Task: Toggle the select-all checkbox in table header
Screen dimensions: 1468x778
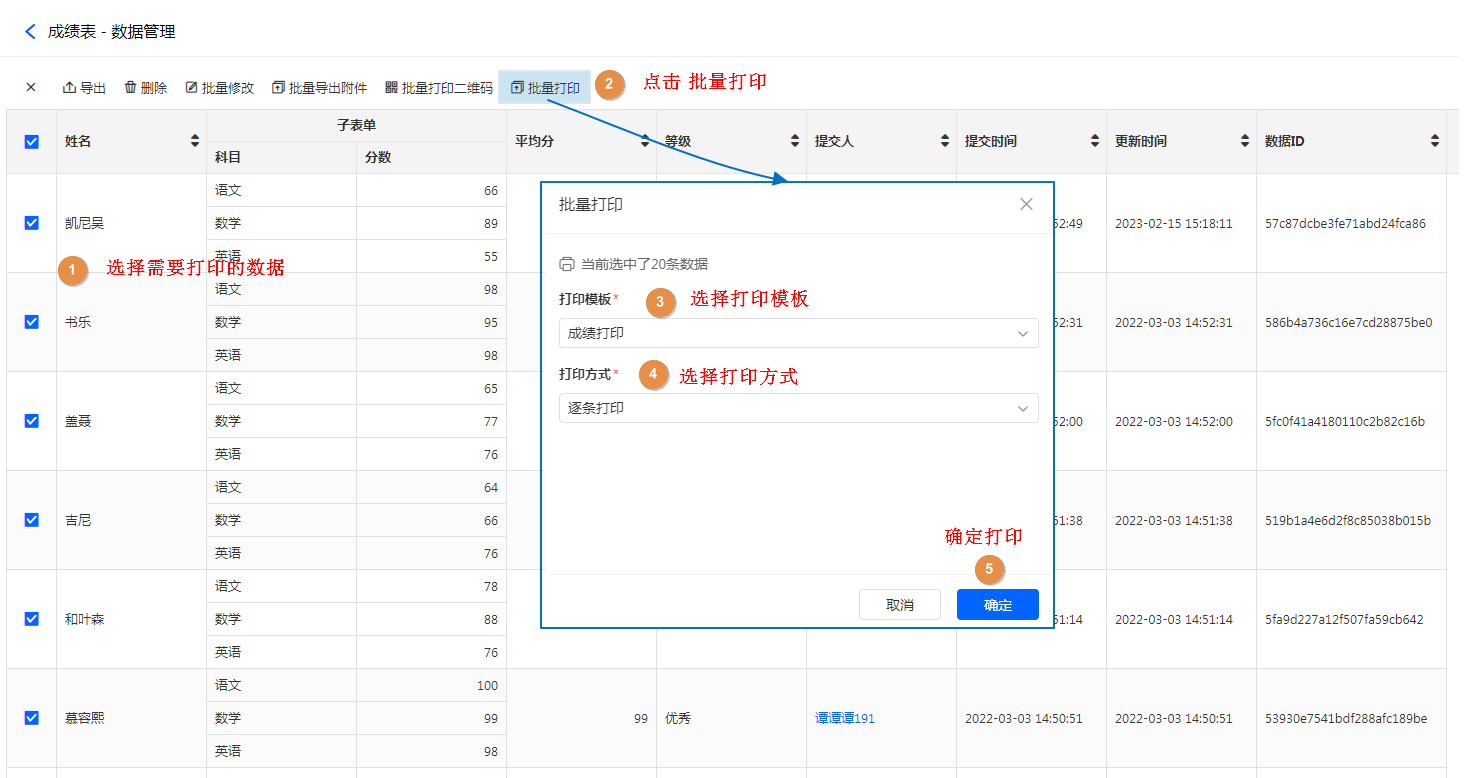Action: click(31, 142)
